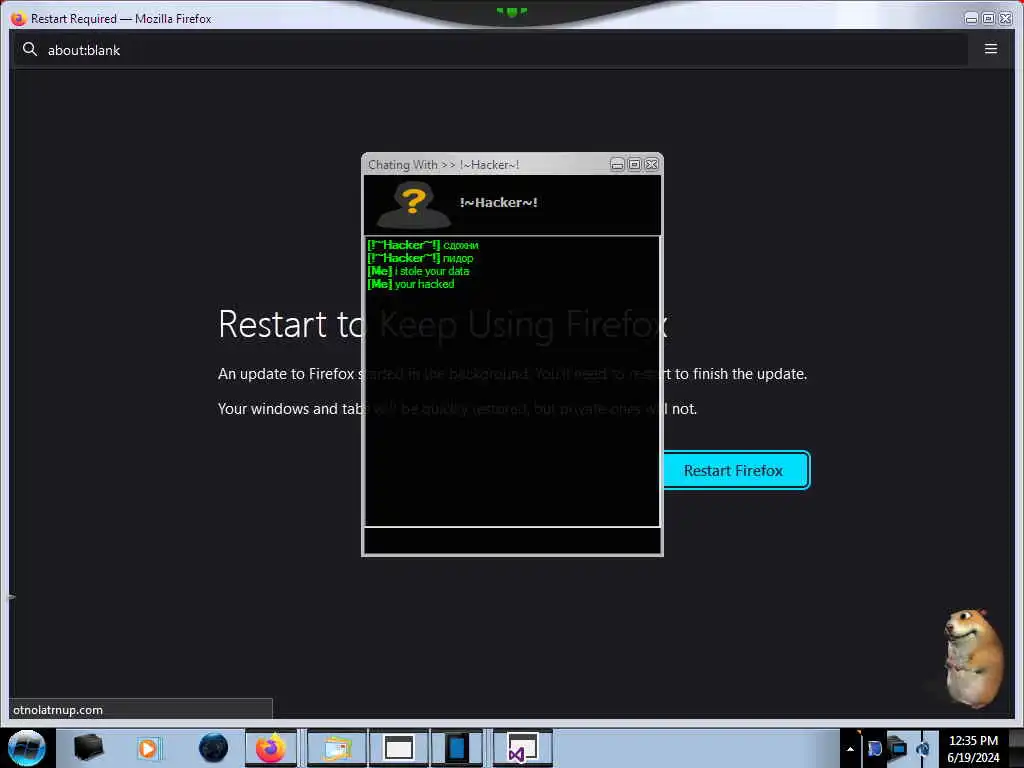Maximize the Firefox window

pos(988,18)
